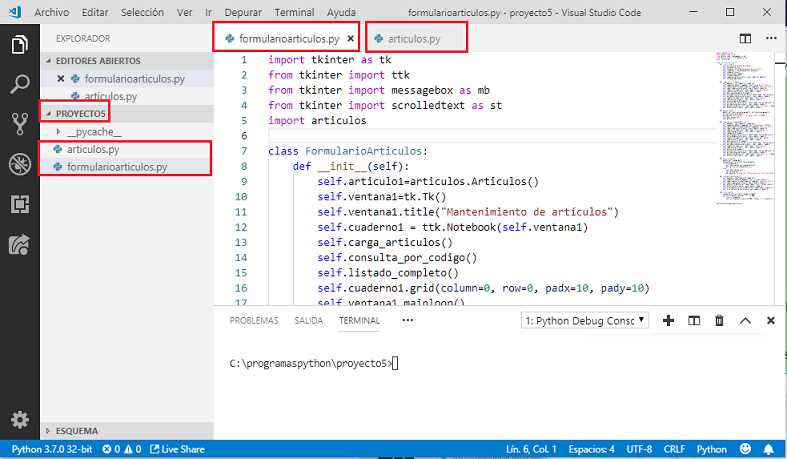787x459 pixels.
Task: Open the Extensions view
Action: point(19,204)
